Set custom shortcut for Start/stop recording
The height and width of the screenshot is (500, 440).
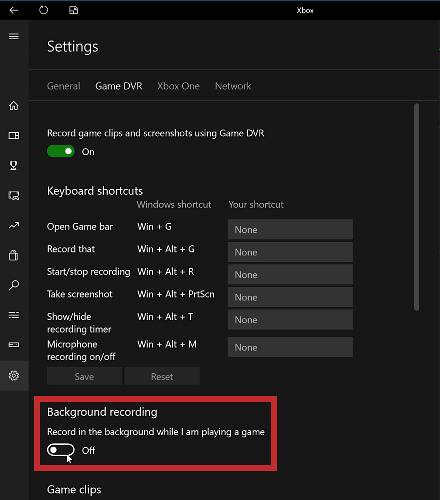pyautogui.click(x=290, y=275)
